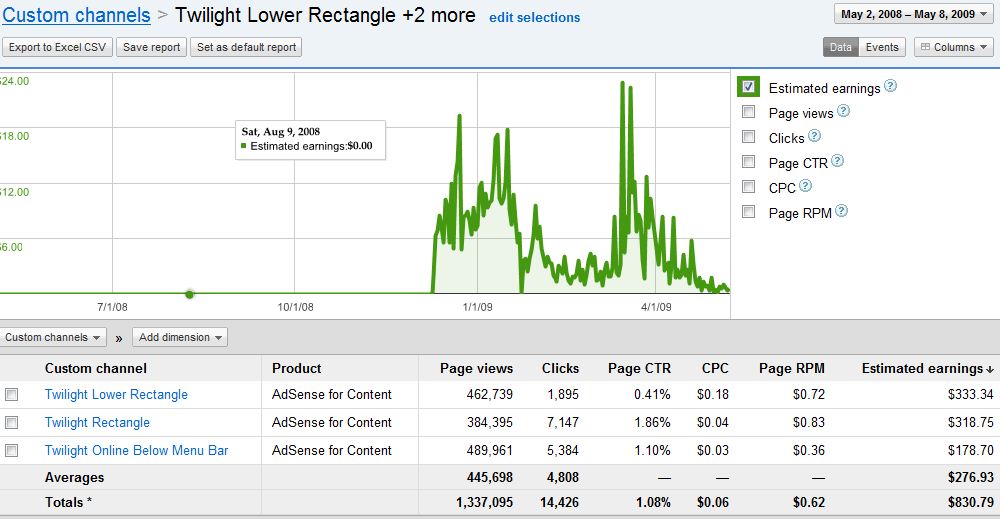This screenshot has width=1000, height=519.
Task: Click the 10/1/08 date label on chart
Action: (295, 307)
